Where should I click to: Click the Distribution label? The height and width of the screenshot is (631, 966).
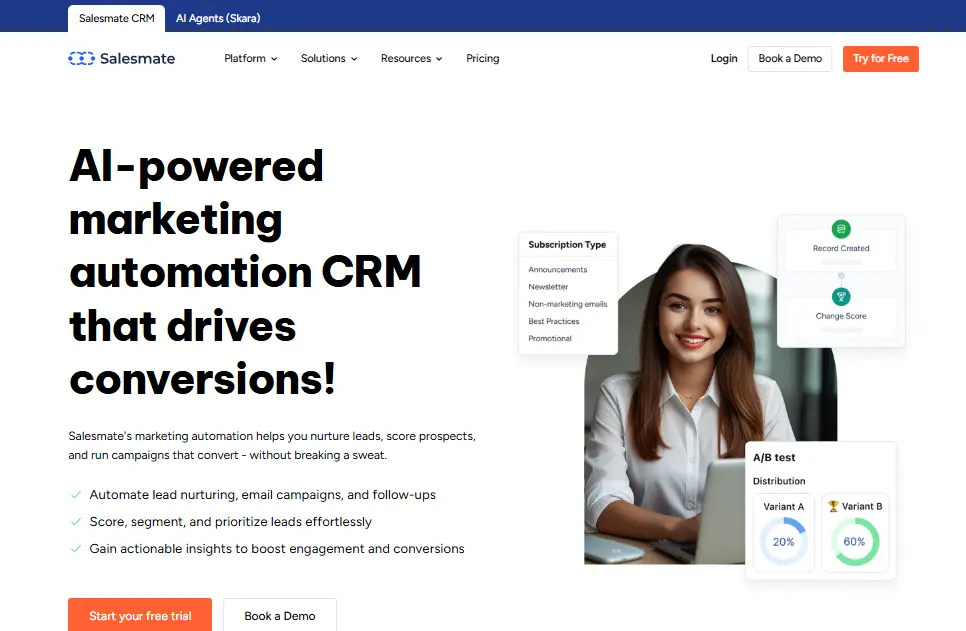[779, 481]
